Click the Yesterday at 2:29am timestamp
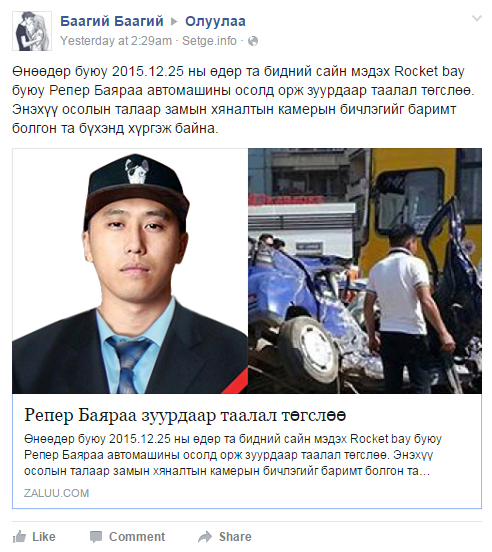 (x=116, y=41)
